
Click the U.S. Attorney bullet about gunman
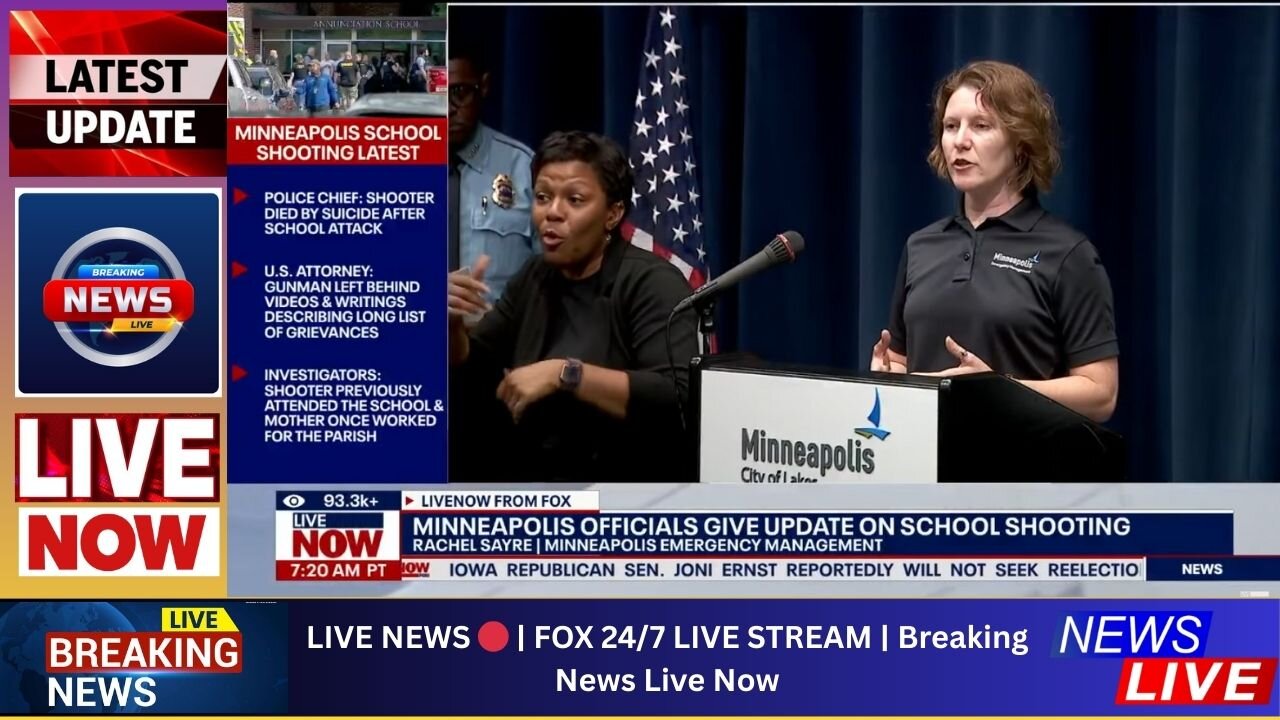coord(344,302)
